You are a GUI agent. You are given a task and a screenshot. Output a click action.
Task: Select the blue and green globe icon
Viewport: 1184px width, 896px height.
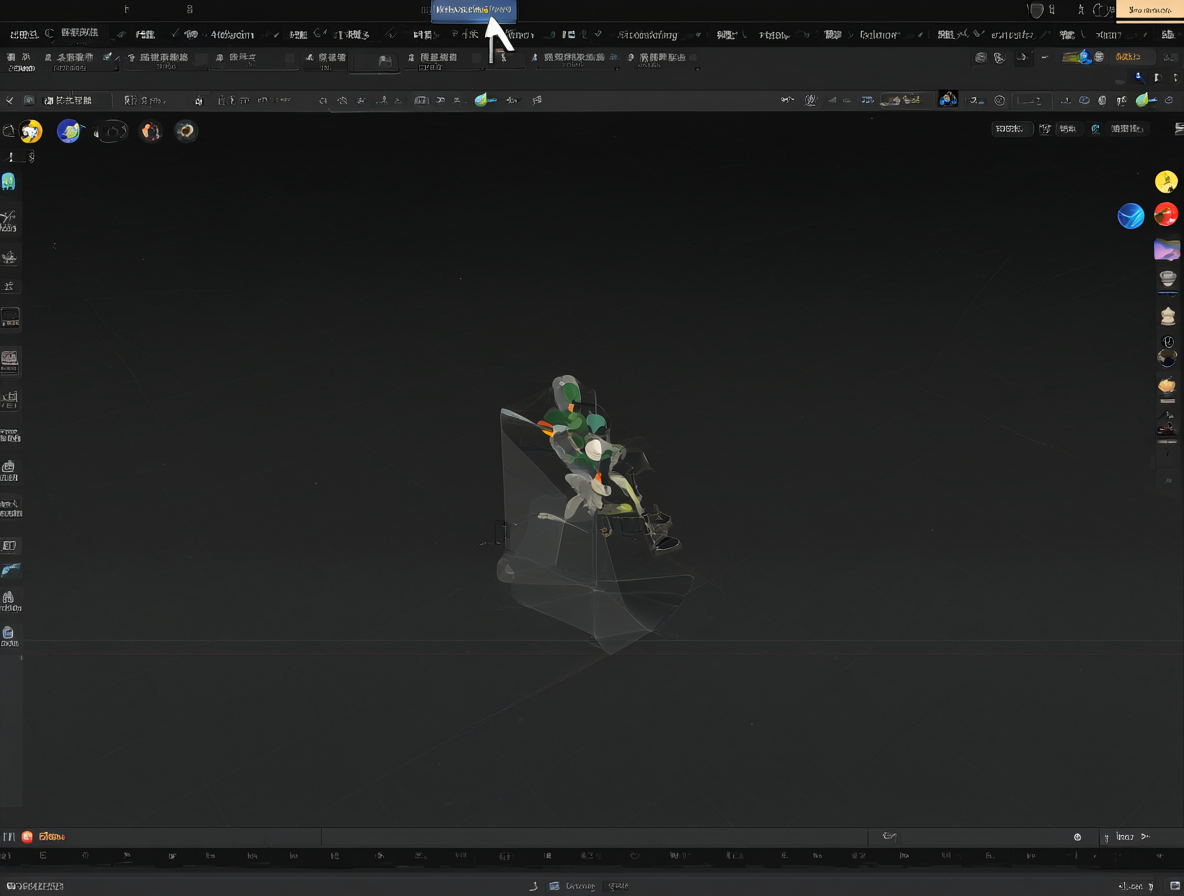(x=69, y=131)
